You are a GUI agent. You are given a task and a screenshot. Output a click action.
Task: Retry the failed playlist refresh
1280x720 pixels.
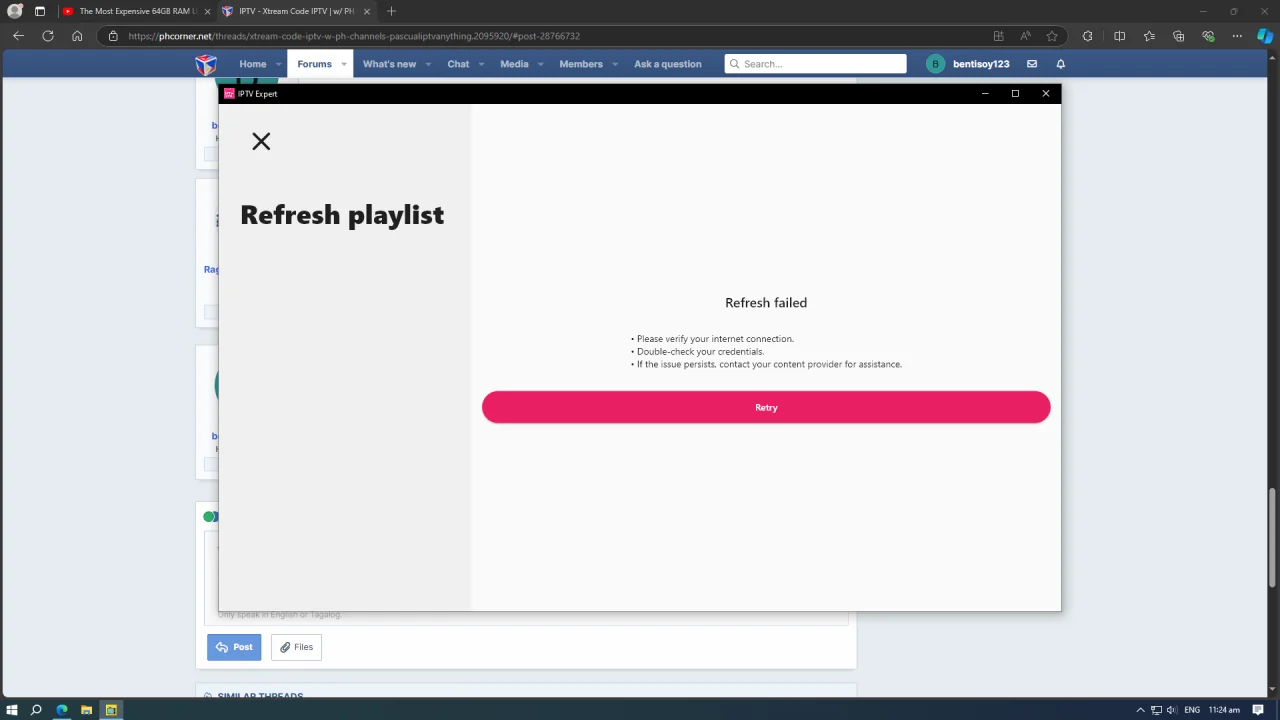tap(766, 407)
